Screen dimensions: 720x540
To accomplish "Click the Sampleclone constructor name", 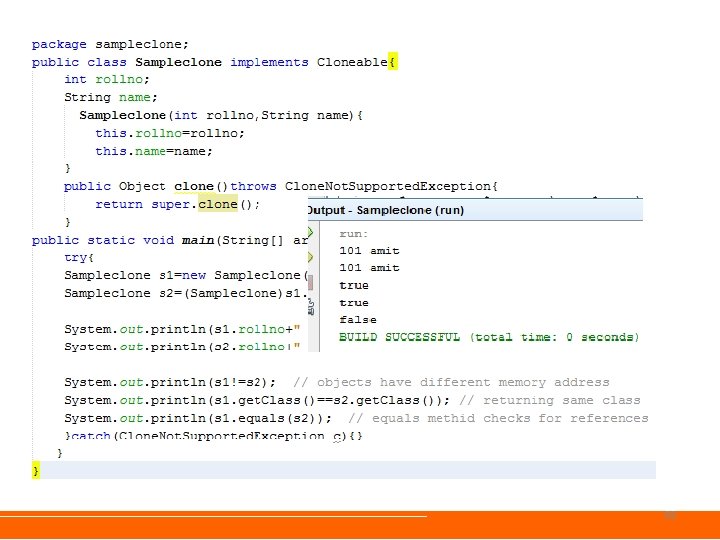I will point(122,115).
